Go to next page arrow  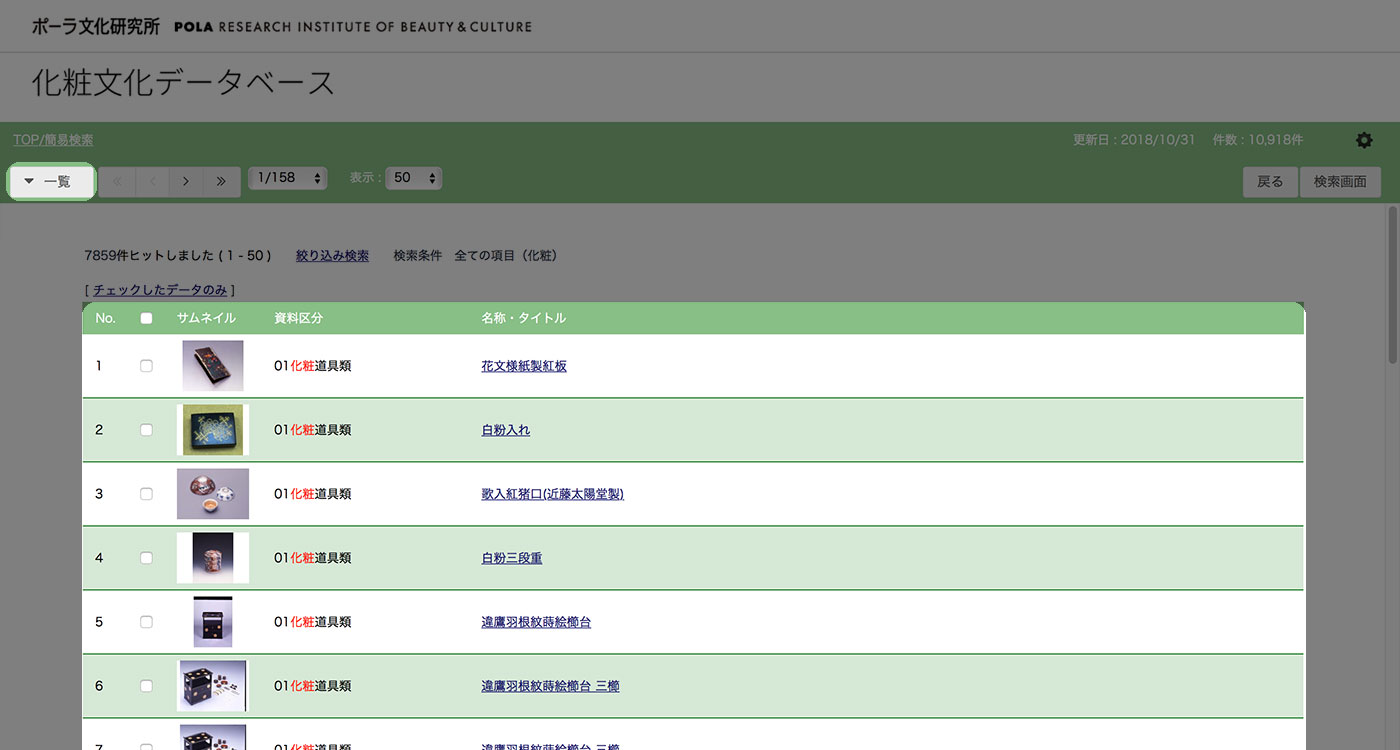coord(186,181)
